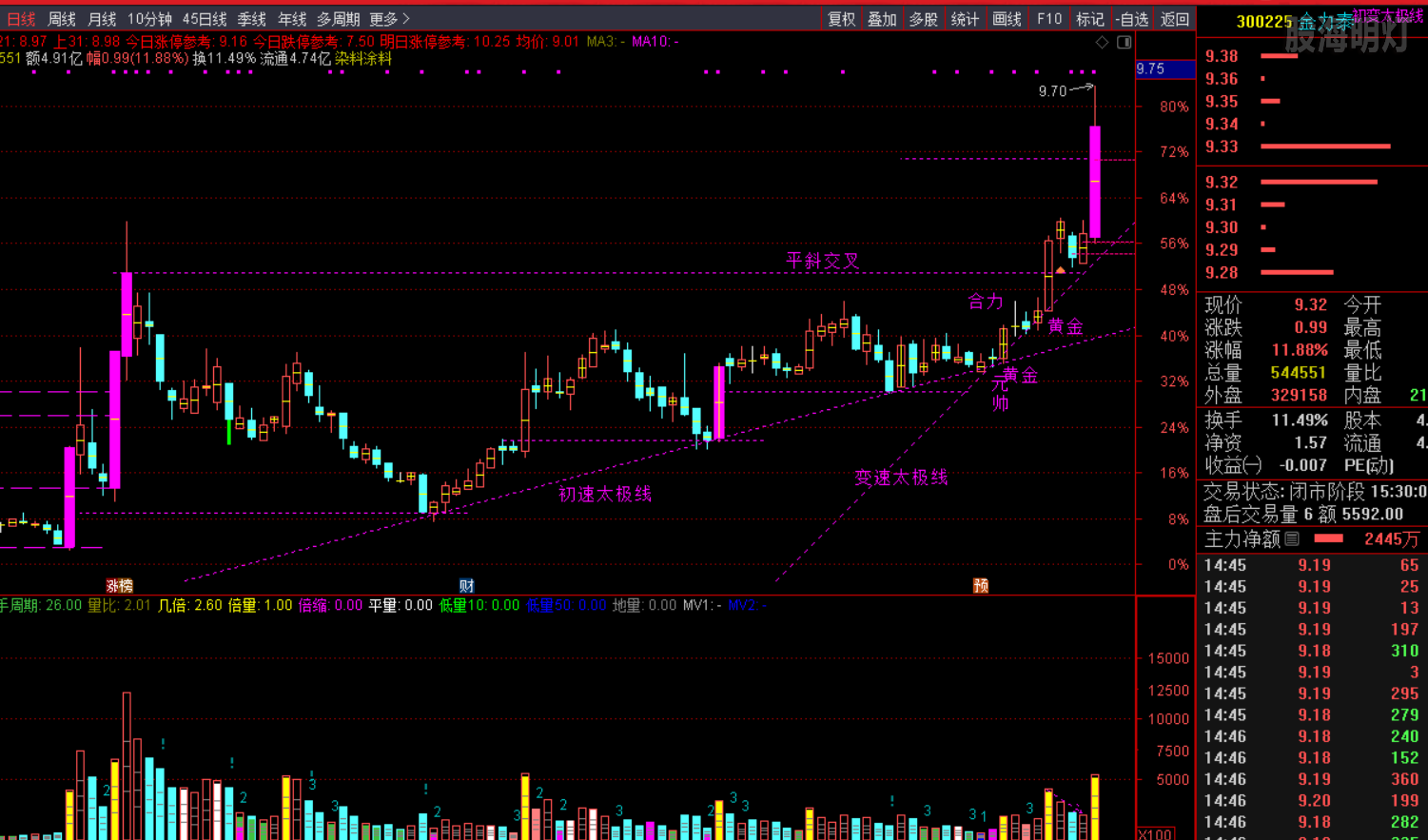Click the 统计 statistics button
Screen dimensions: 1428x840
pos(965,19)
